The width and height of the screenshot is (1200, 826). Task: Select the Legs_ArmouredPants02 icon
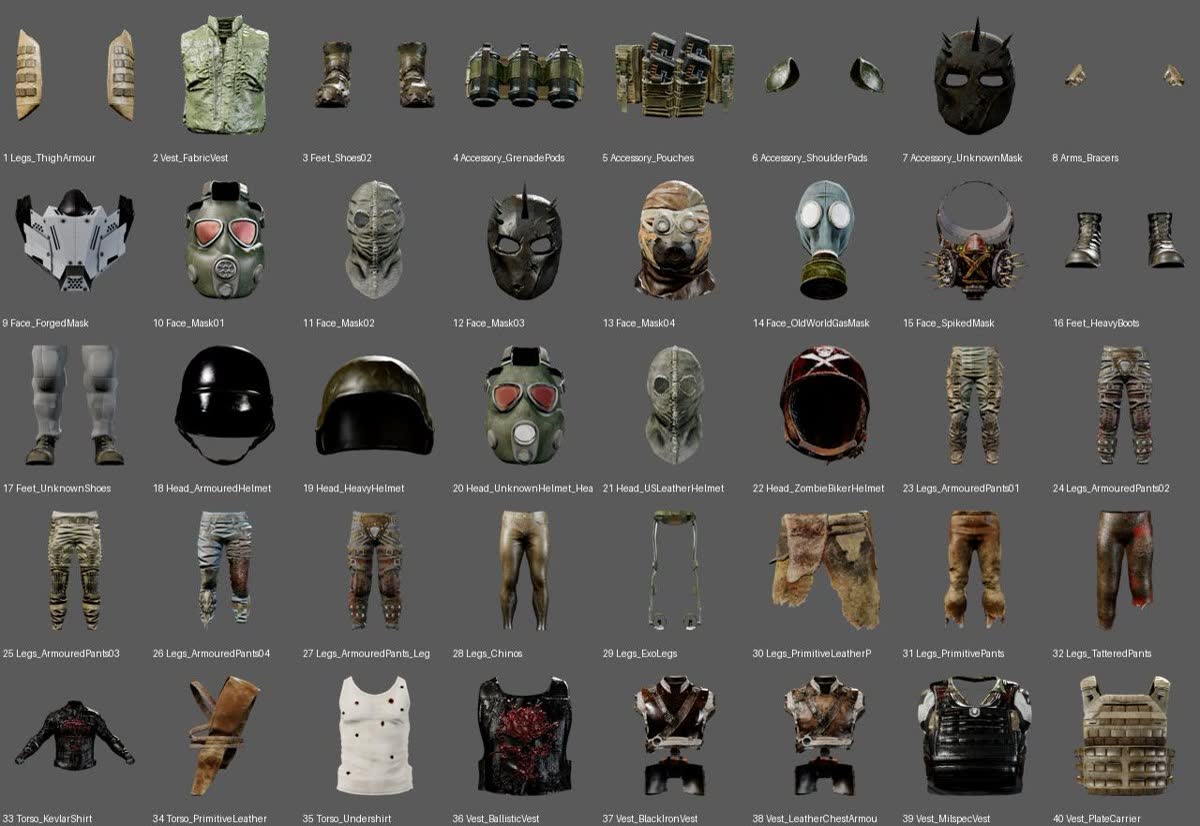point(1125,404)
